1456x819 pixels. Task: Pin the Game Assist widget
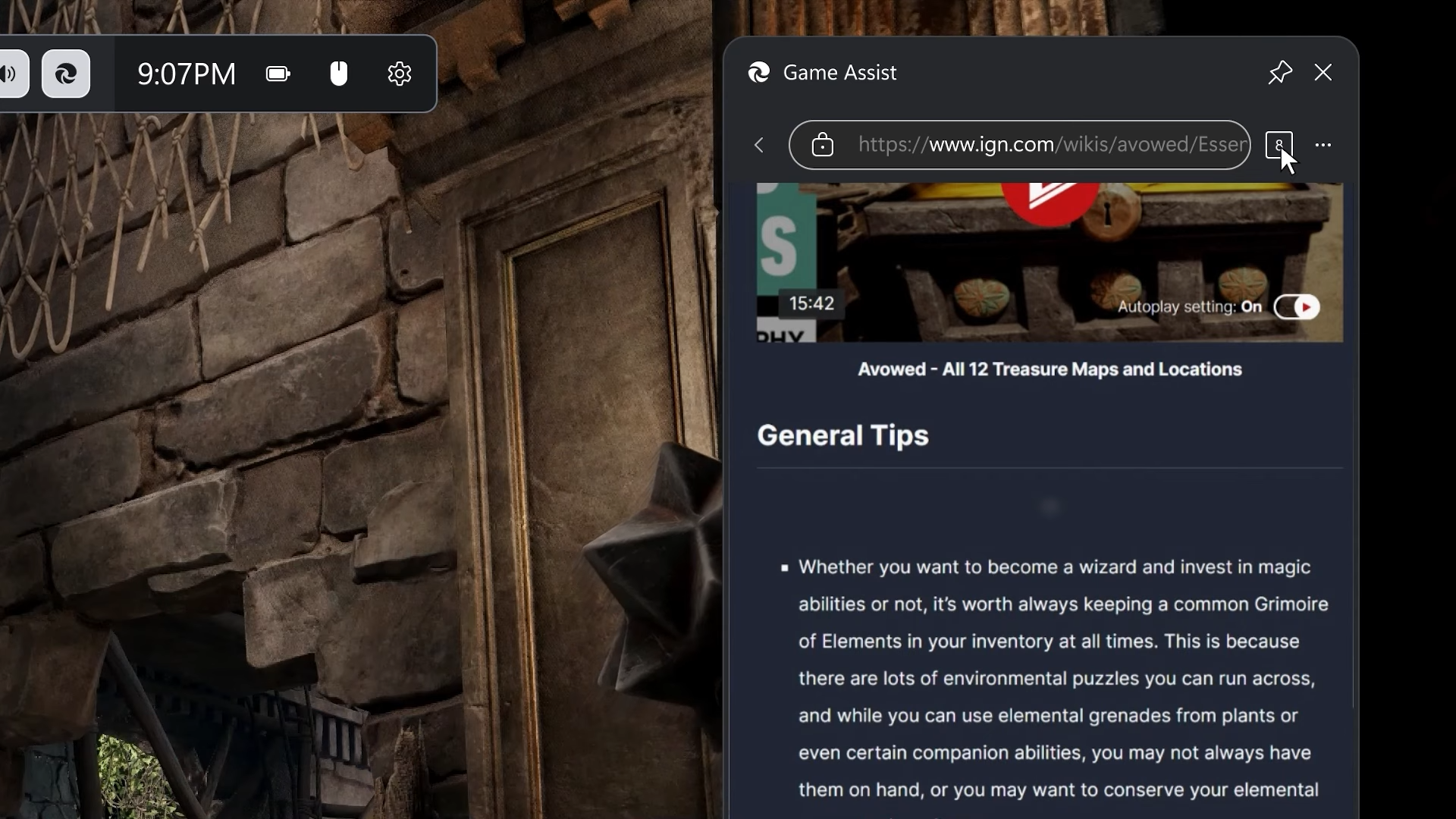click(x=1280, y=72)
